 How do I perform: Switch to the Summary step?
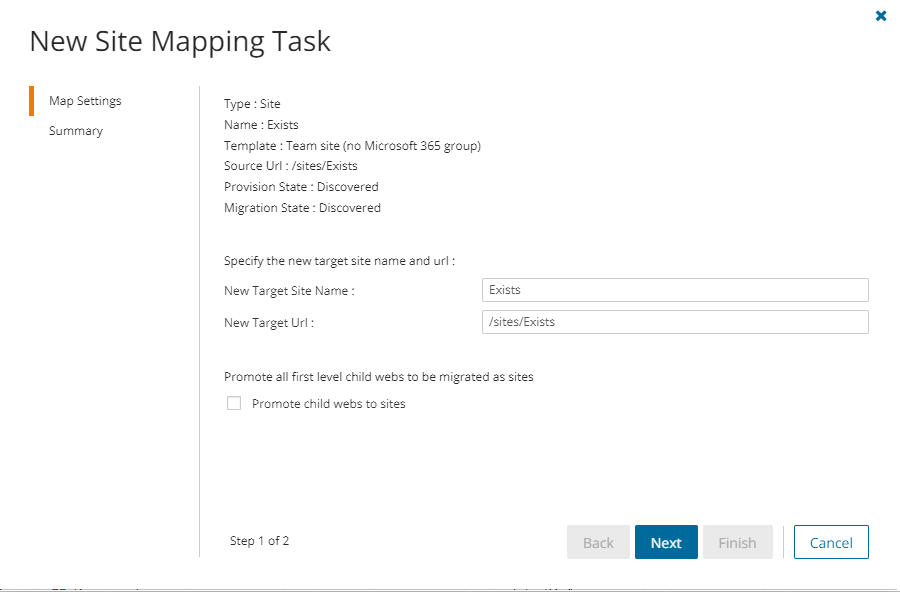(76, 131)
